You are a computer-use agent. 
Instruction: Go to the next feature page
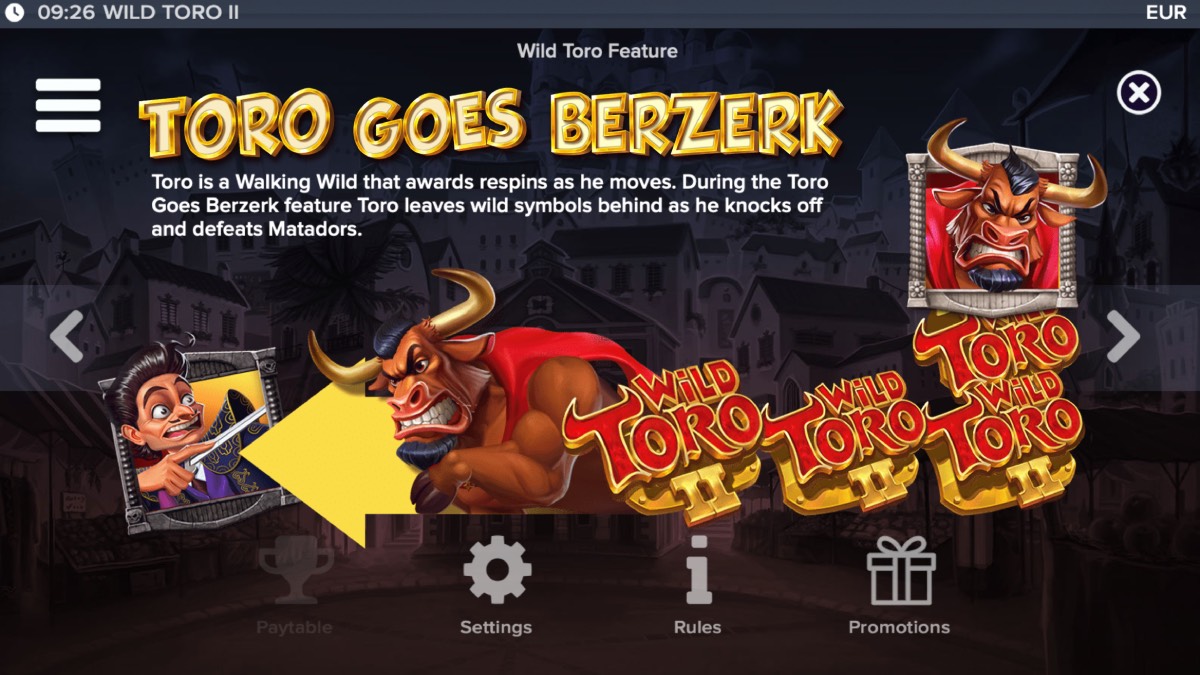[1123, 336]
